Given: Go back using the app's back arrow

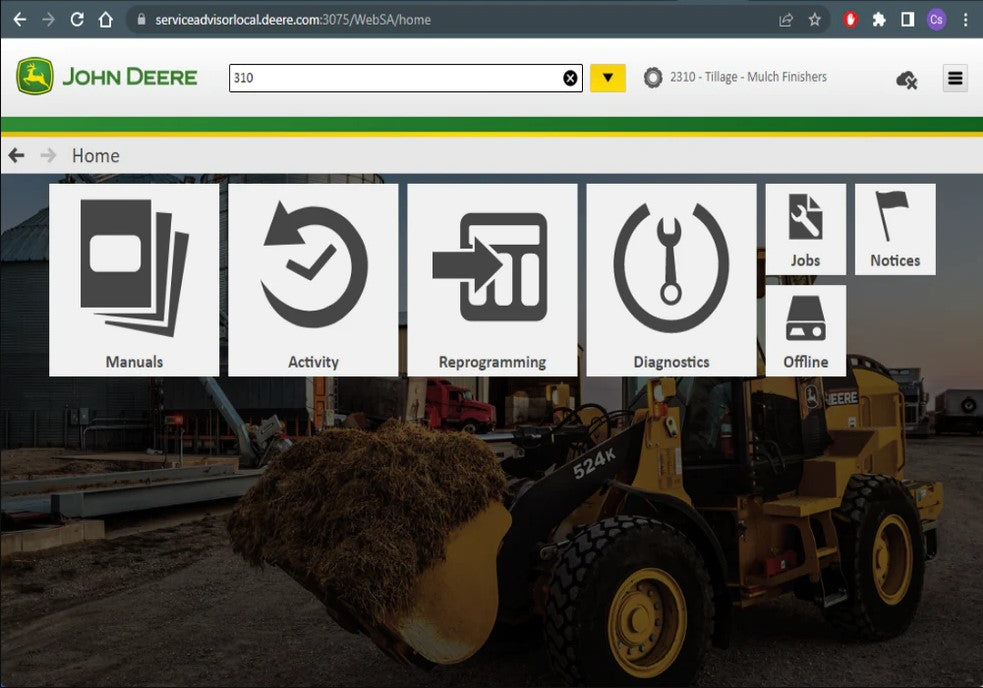Looking at the screenshot, I should point(16,155).
